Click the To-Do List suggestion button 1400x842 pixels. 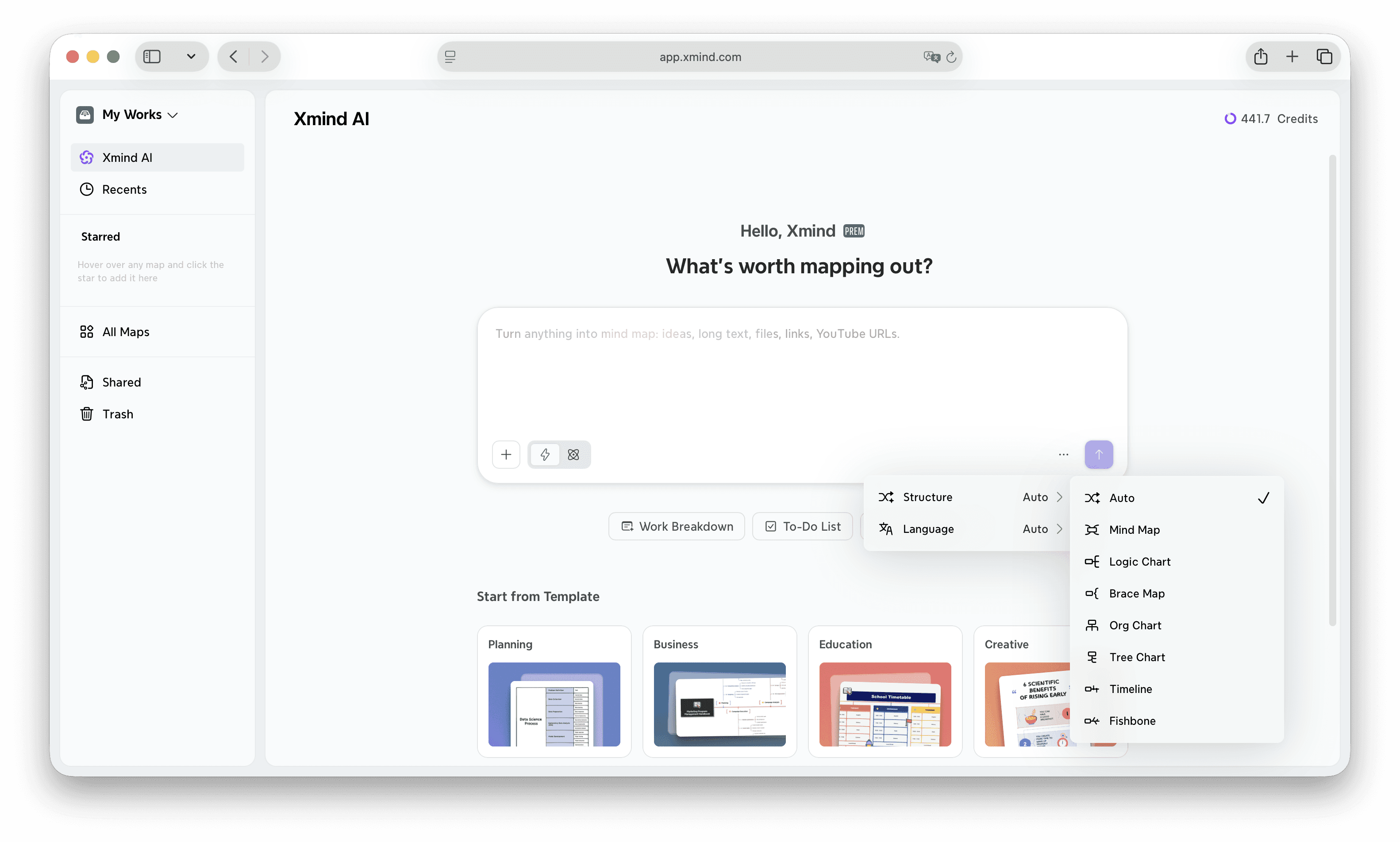(802, 526)
